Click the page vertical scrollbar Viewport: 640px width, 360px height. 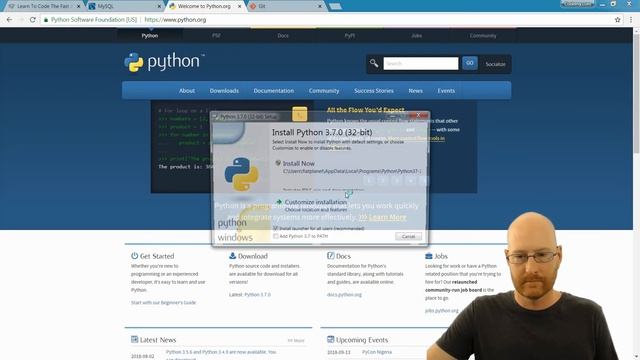click(636, 93)
